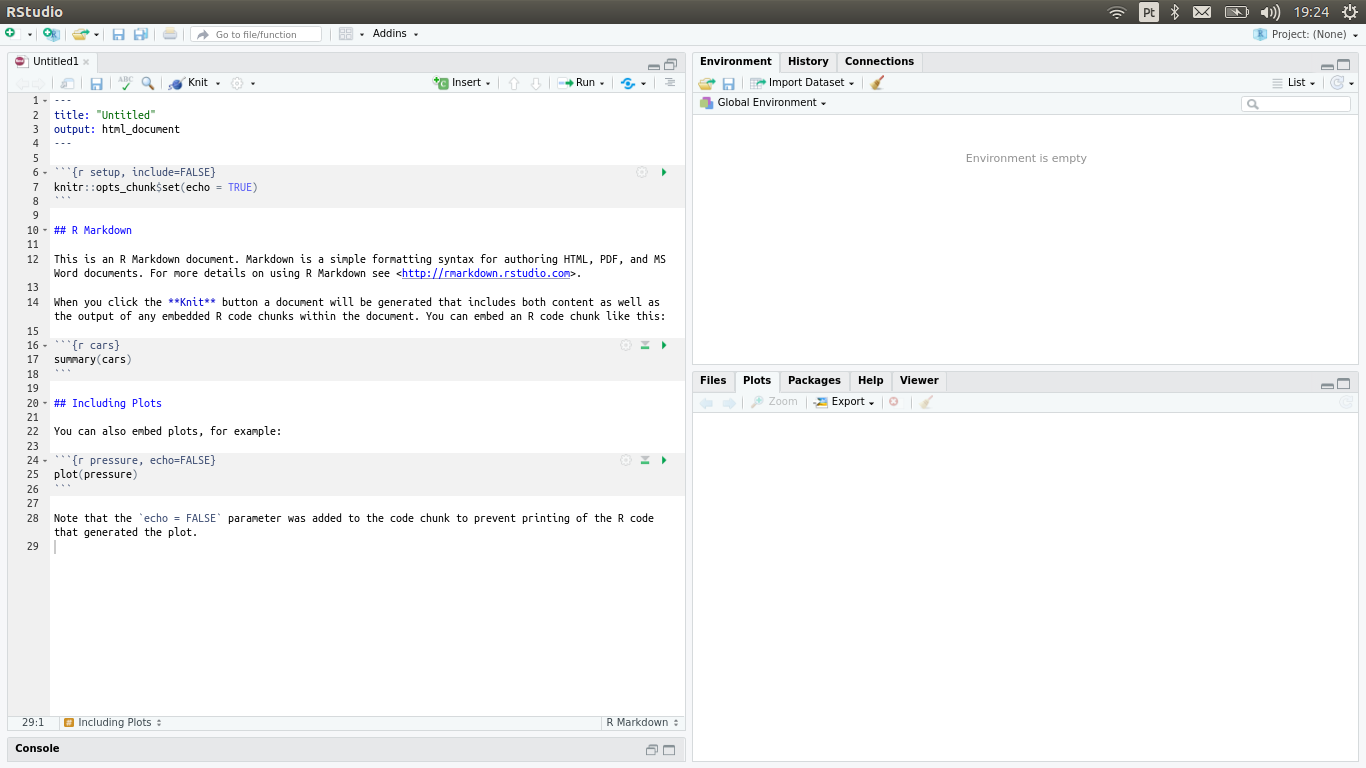The image size is (1366, 768).
Task: Switch to the Help tab
Action: point(871,381)
